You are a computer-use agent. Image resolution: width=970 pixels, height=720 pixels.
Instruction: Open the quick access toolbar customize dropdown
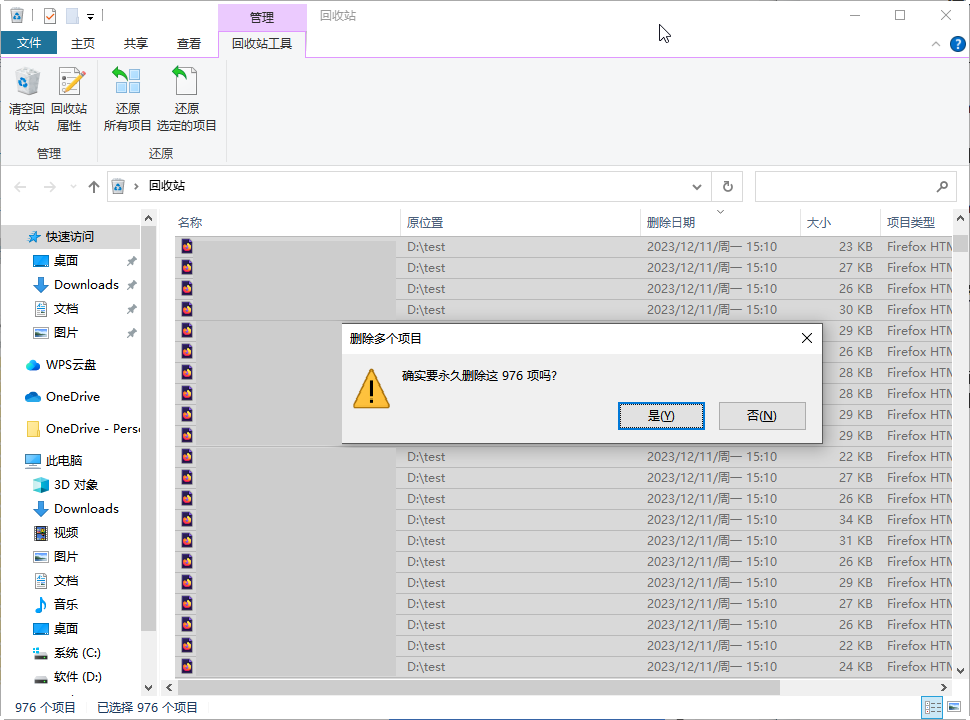[90, 17]
